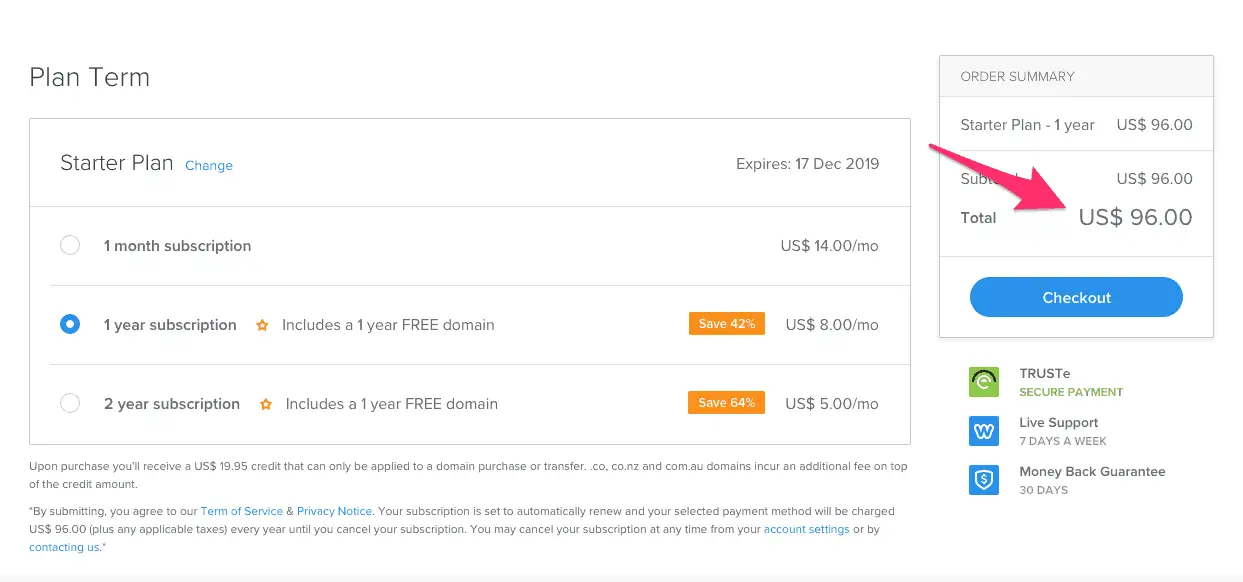The image size is (1243, 582).
Task: Select the 1 month subscription radio button
Action: 70,245
